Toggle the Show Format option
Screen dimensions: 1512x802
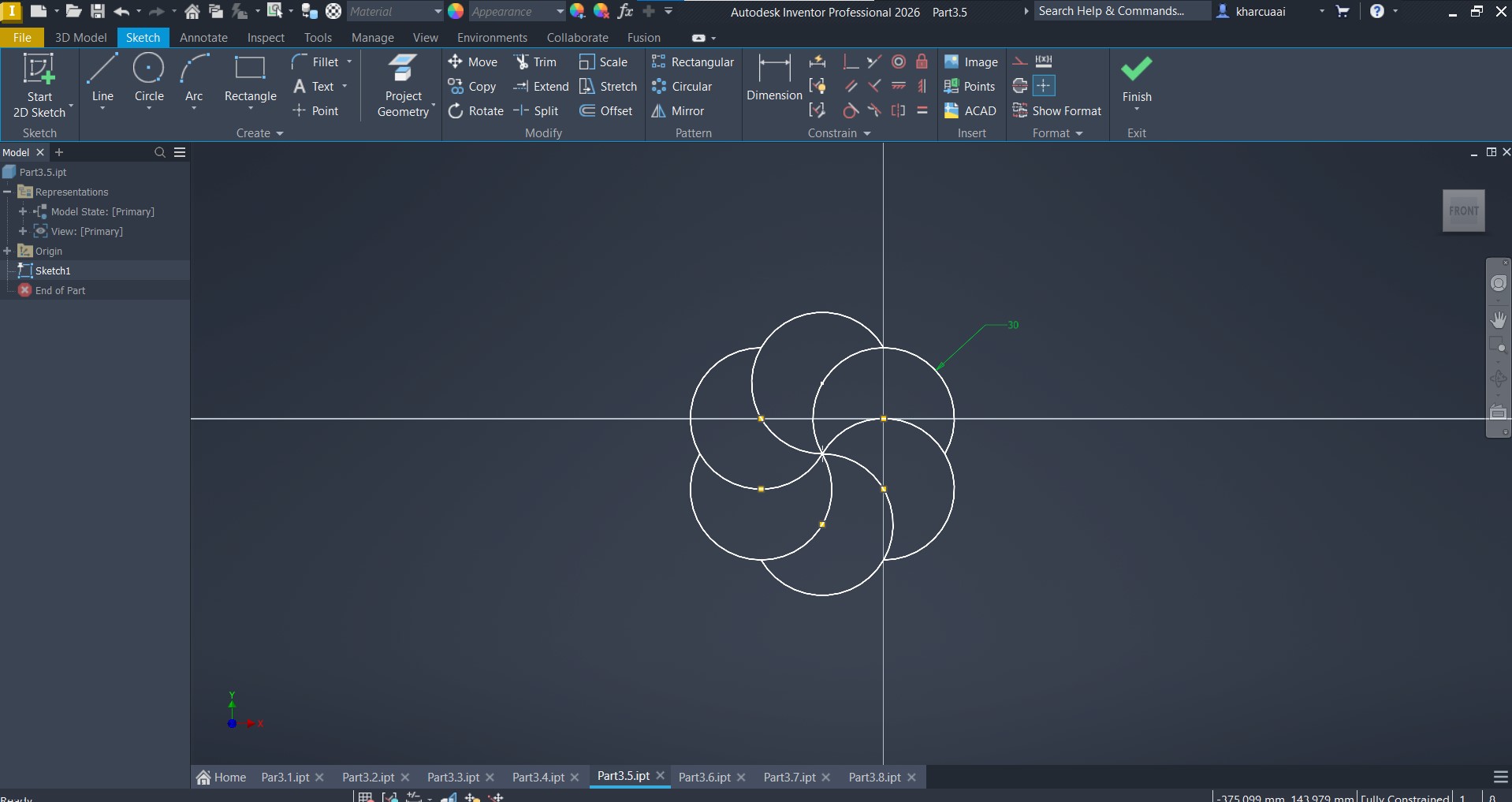pos(1057,111)
